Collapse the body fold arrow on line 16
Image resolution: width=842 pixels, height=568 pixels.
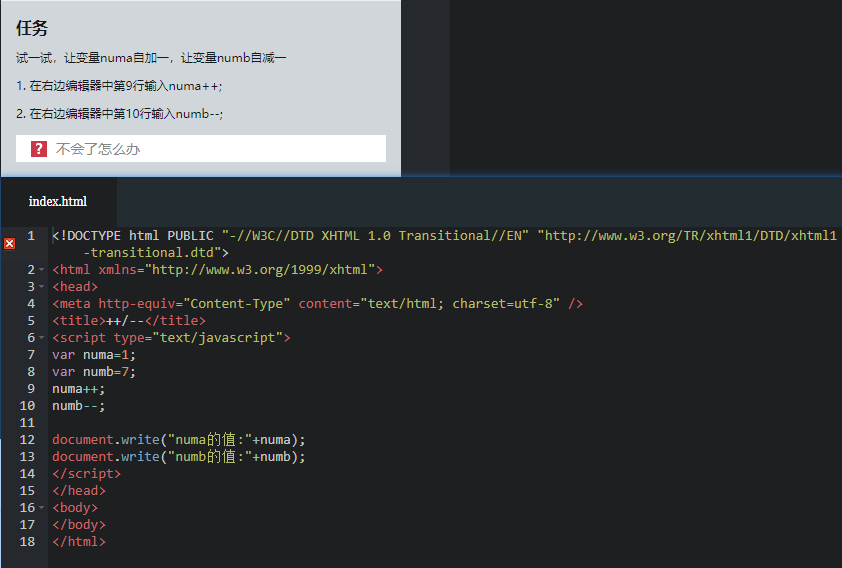(x=41, y=508)
